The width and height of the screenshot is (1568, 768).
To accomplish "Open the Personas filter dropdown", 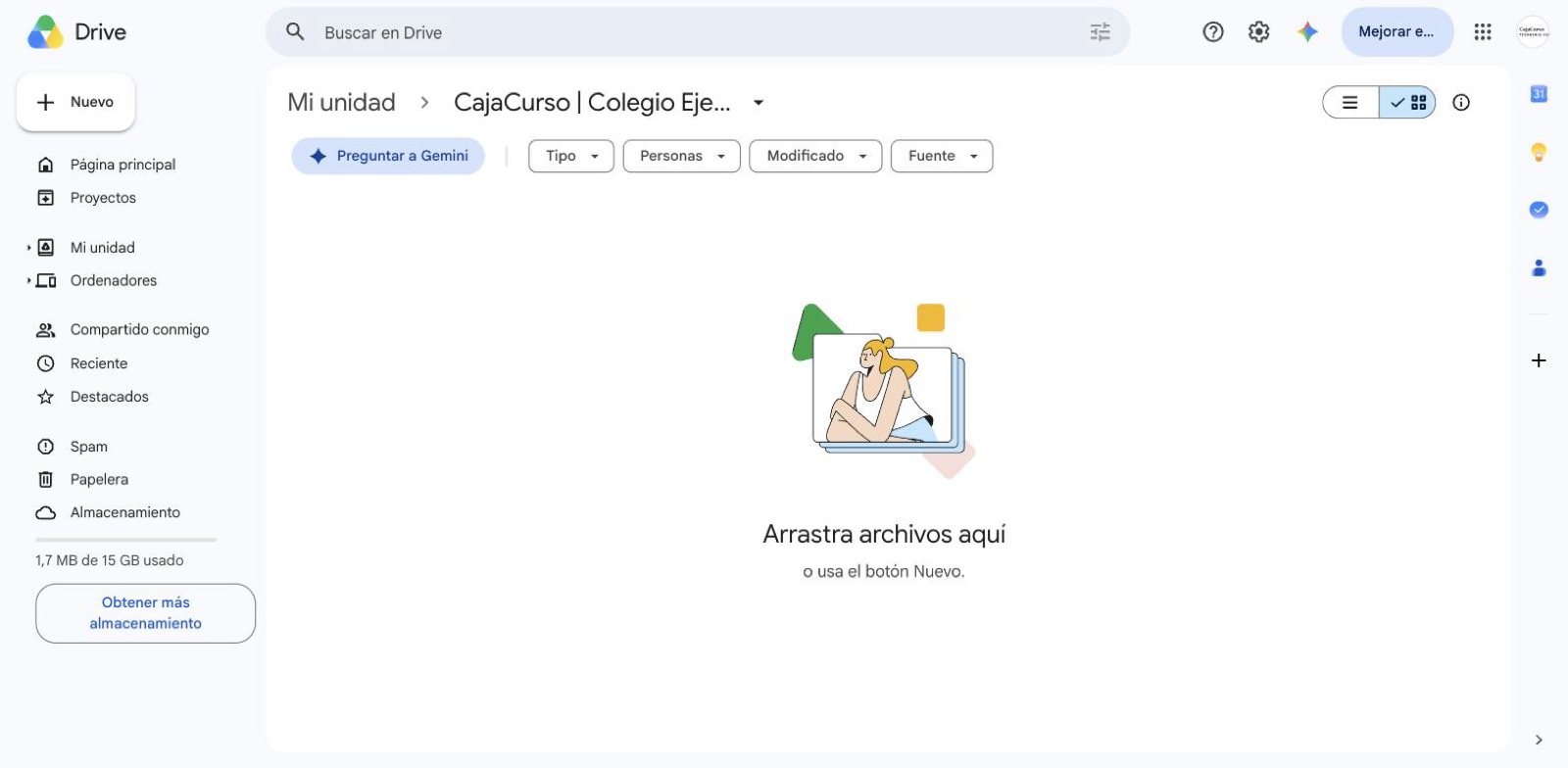I will tap(682, 156).
